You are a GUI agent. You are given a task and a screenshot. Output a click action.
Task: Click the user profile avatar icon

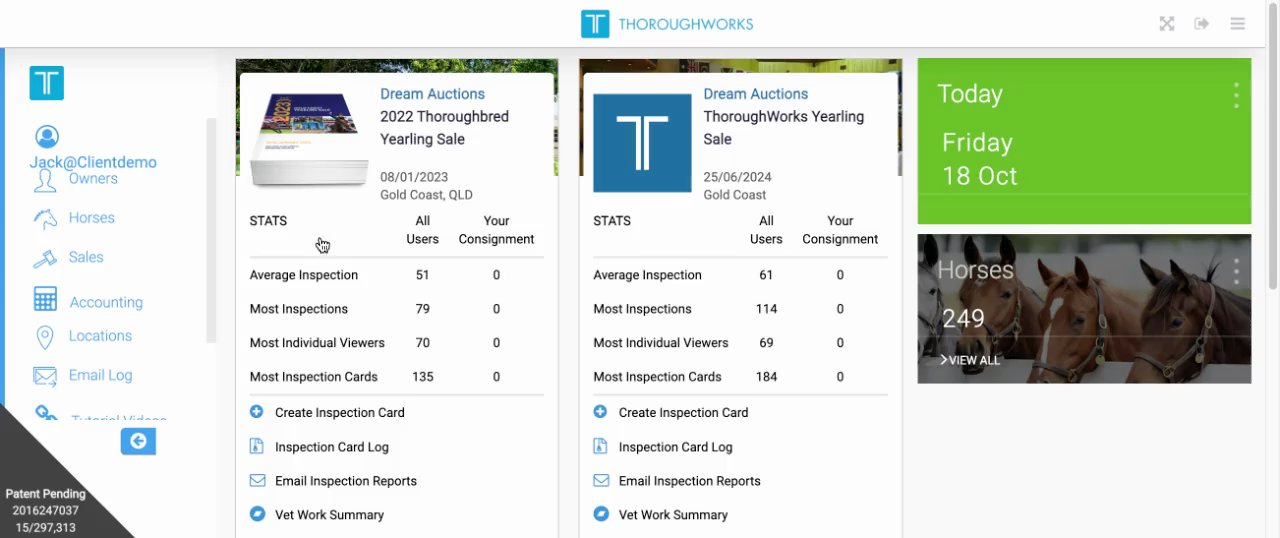46,137
